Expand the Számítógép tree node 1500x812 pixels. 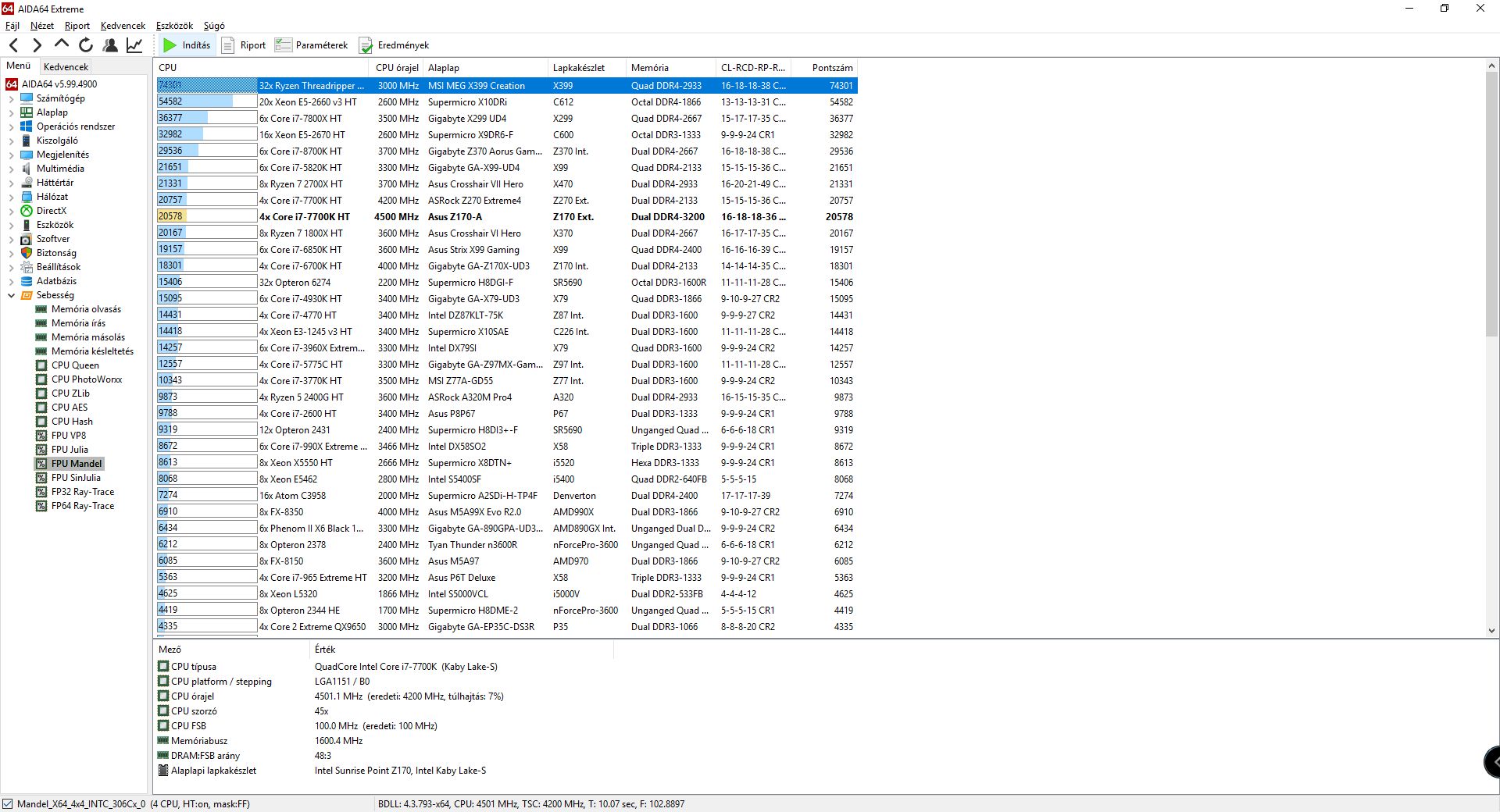pos(11,99)
